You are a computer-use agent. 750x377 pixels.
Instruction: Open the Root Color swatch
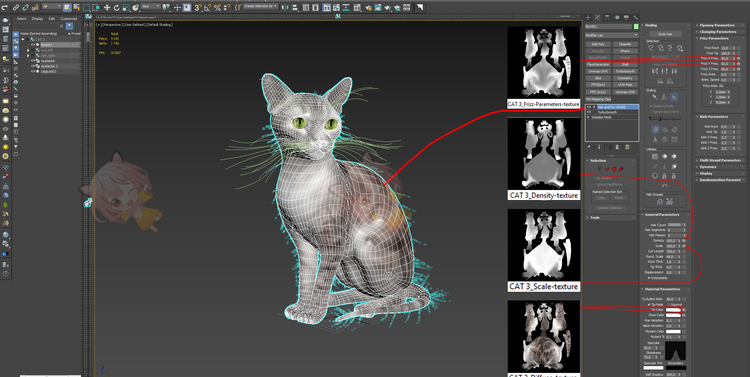tap(673, 315)
